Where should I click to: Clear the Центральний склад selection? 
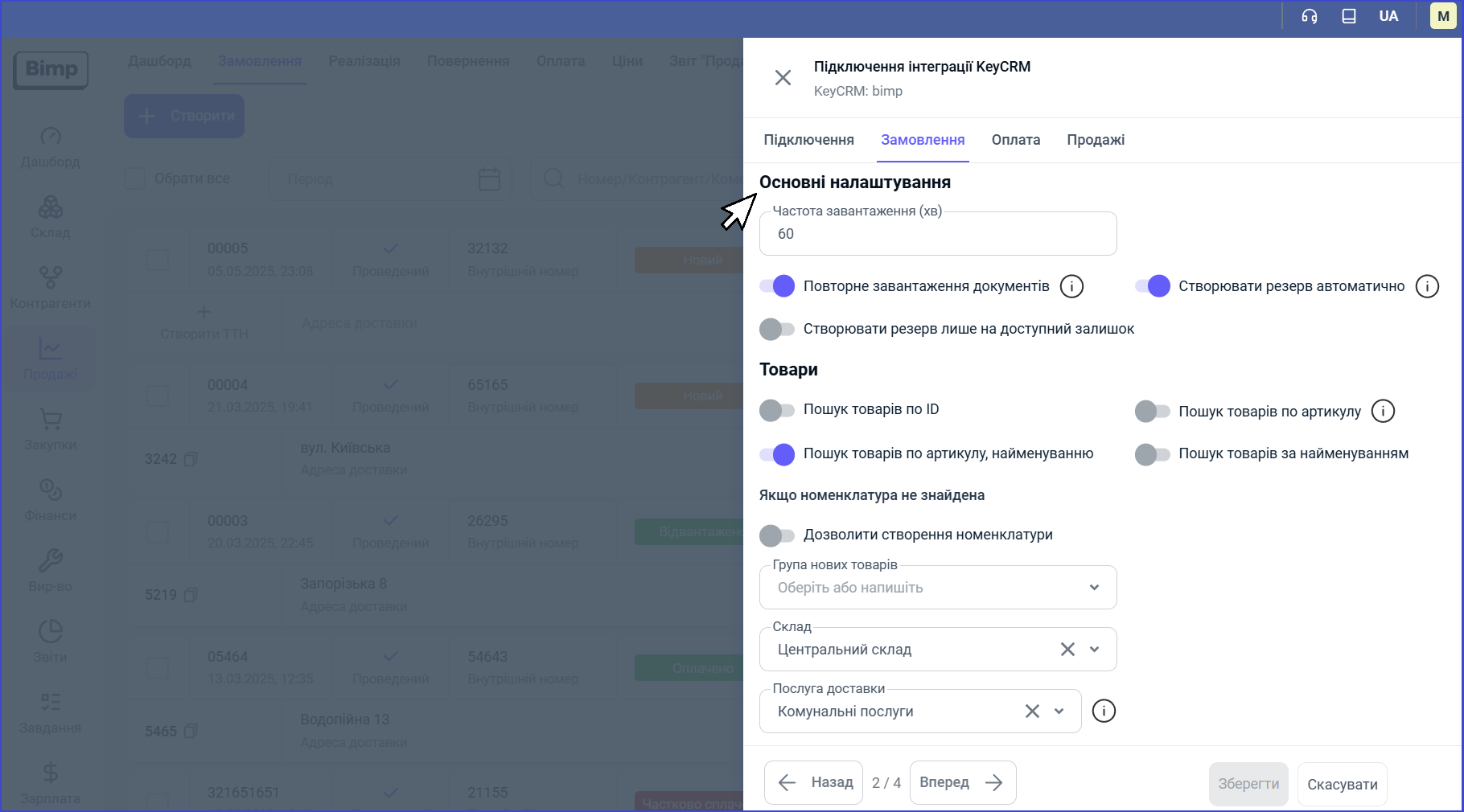pos(1067,649)
